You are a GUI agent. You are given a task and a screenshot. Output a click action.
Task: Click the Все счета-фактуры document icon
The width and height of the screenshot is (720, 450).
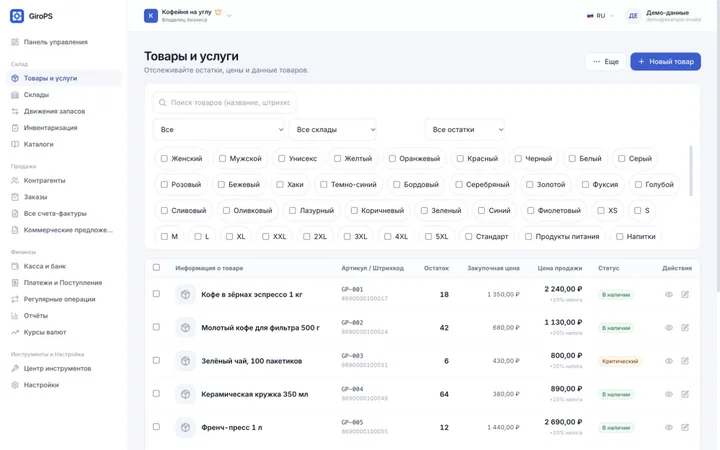[x=15, y=214]
